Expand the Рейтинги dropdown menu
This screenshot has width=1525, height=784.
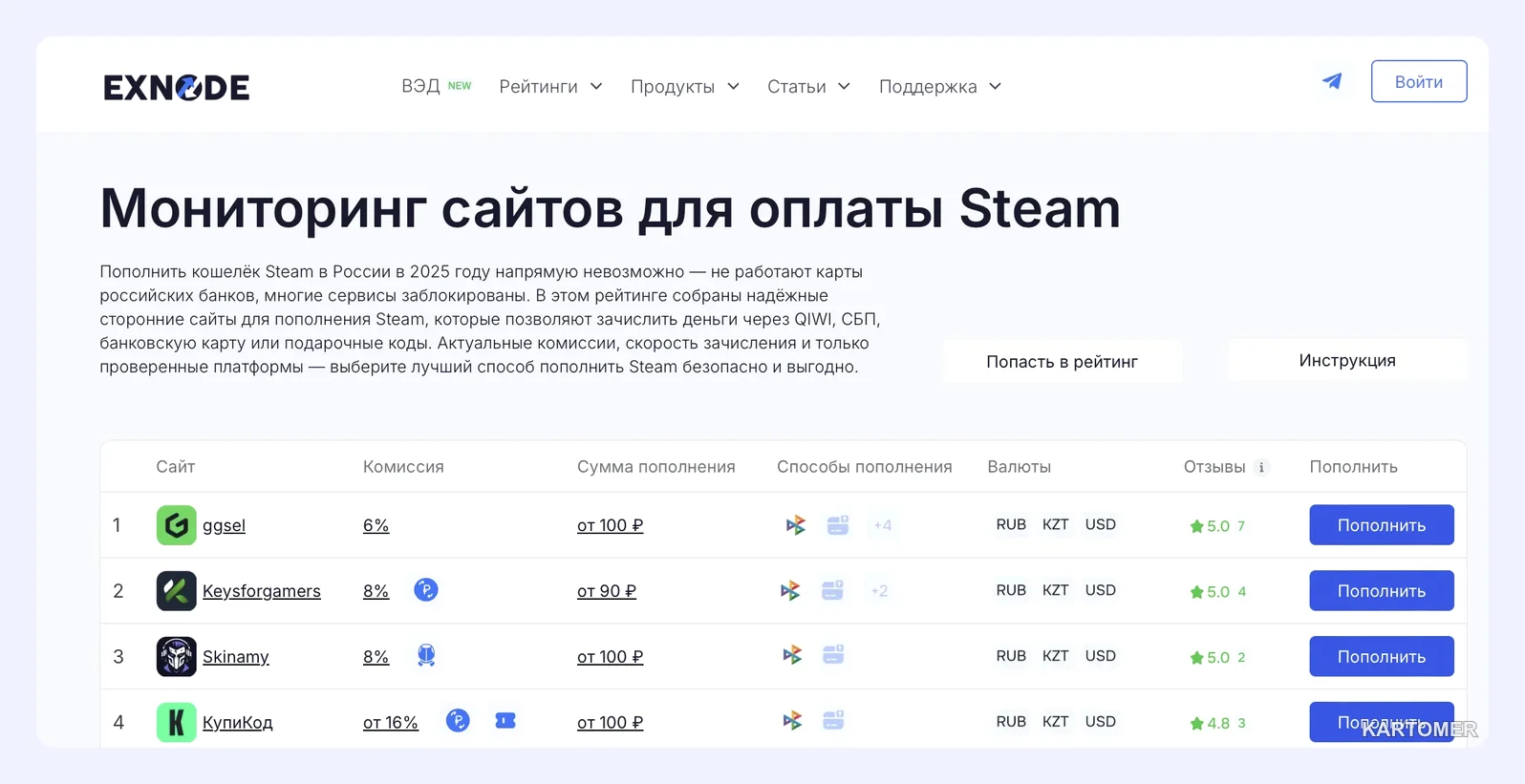pyautogui.click(x=551, y=87)
